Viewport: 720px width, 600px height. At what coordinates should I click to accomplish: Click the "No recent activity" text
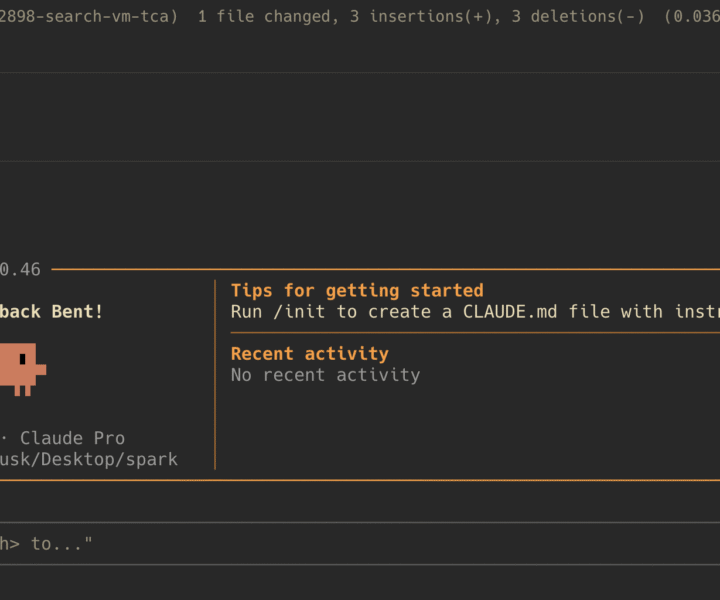click(326, 375)
